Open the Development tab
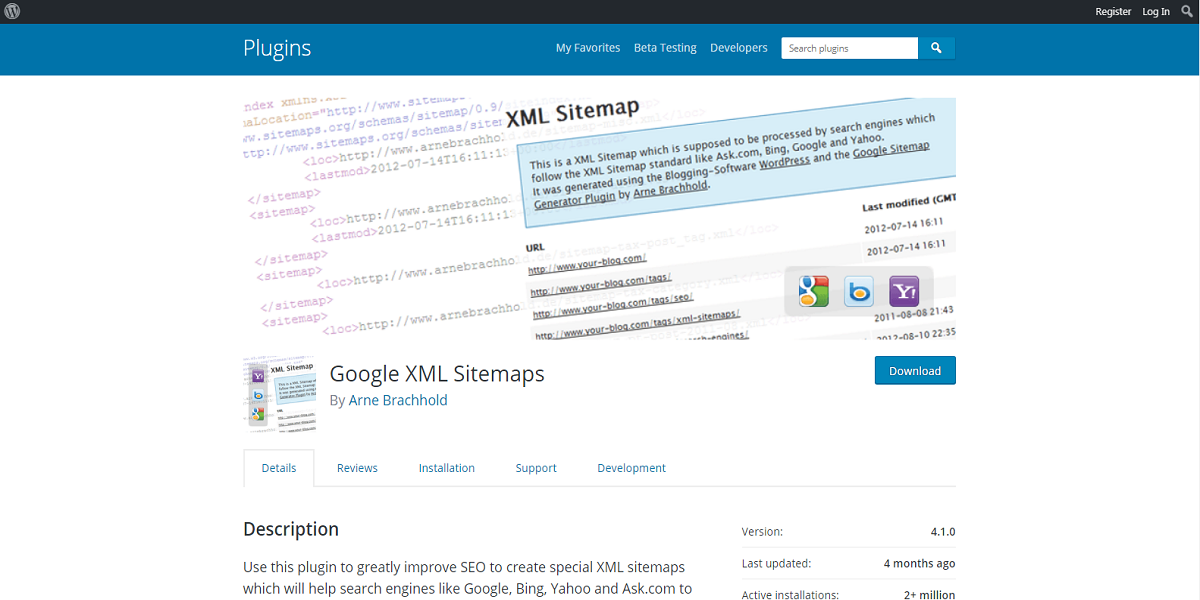The image size is (1200, 600). click(x=631, y=468)
